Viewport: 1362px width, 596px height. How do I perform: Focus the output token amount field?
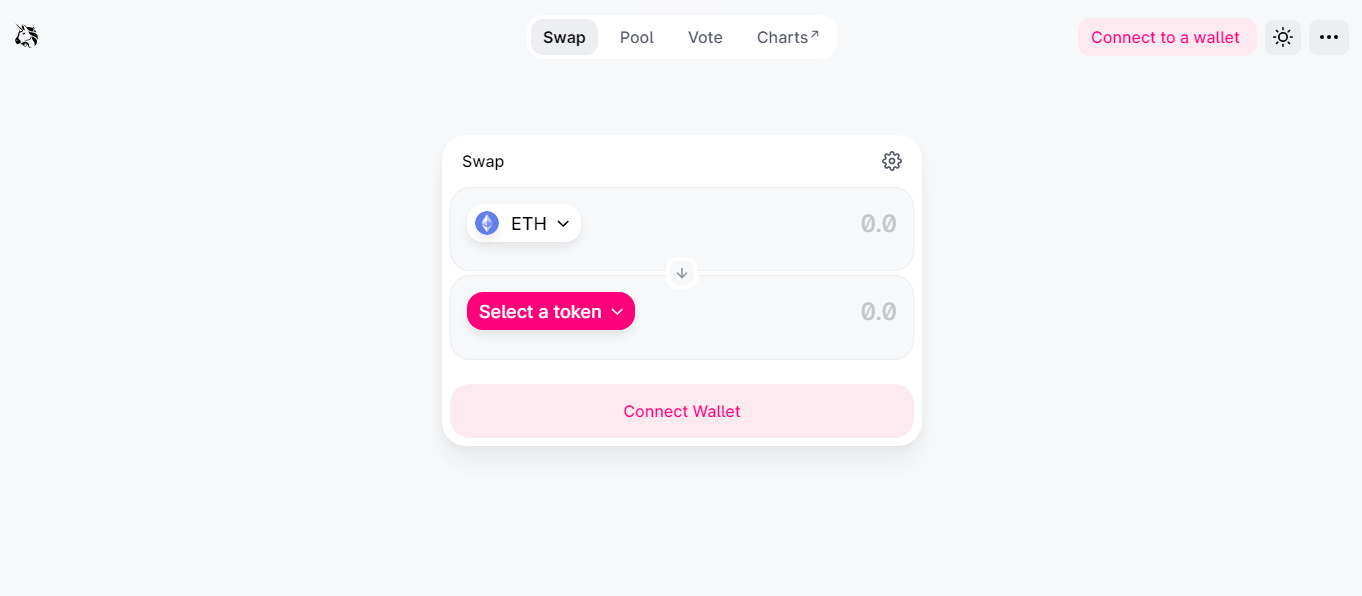pyautogui.click(x=770, y=311)
